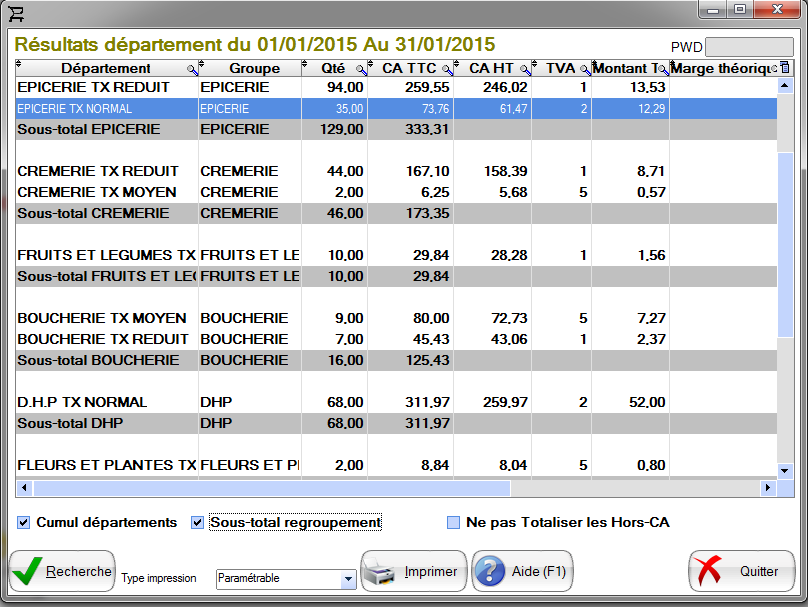Click the magnifier icon in TVA header
808x607 pixels.
click(x=585, y=69)
